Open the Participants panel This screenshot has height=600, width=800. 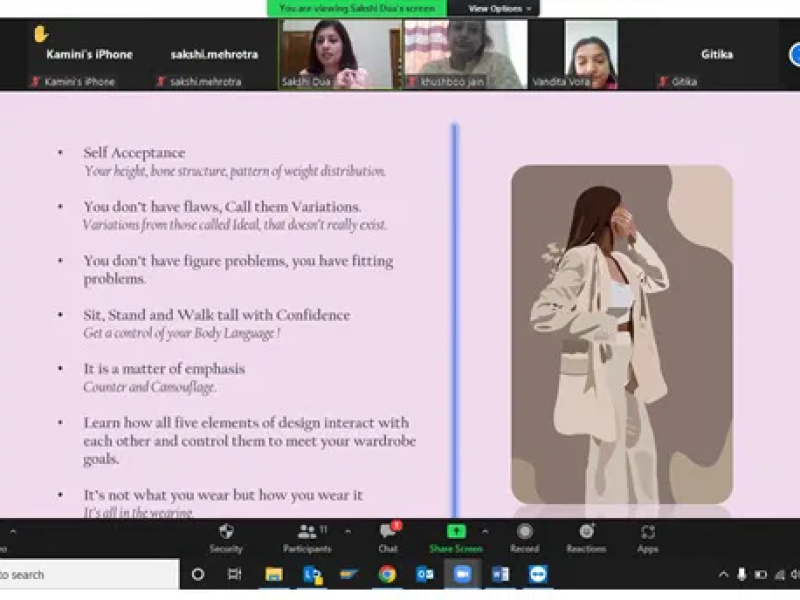coord(307,538)
